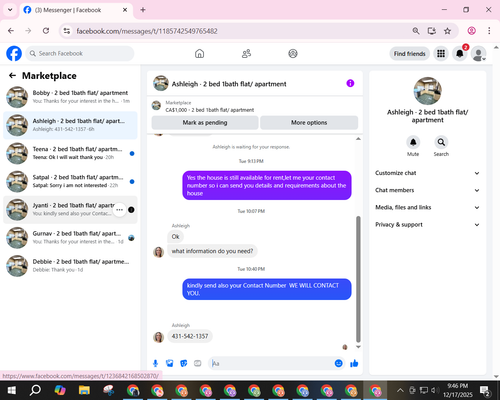
Task: Show hidden system tray icons
Action: click(400, 390)
